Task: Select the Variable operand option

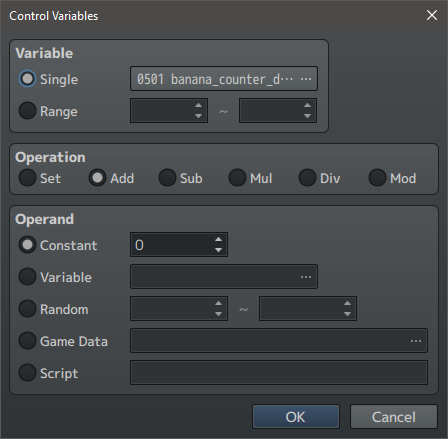Action: [x=27, y=276]
